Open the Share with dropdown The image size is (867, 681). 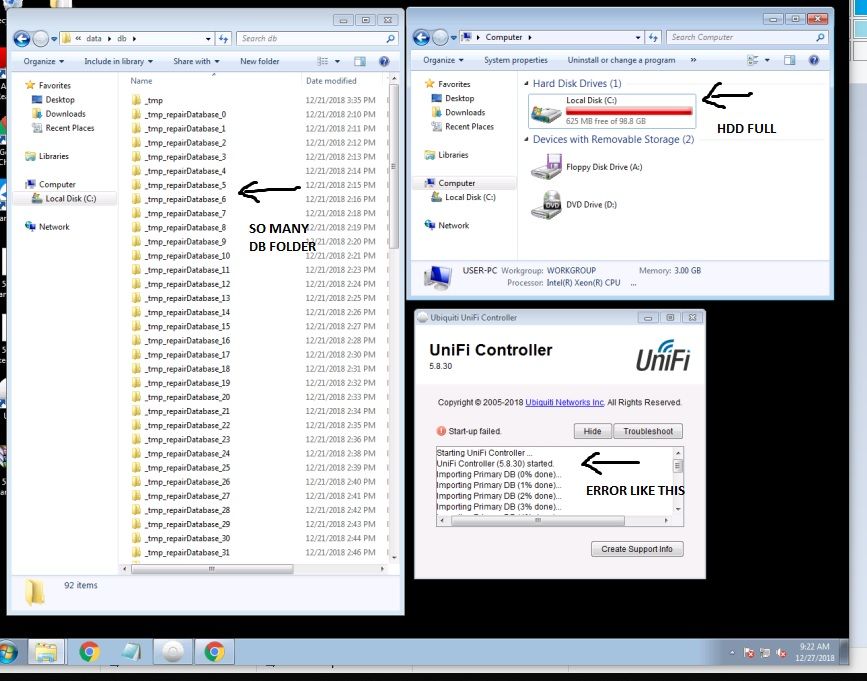(195, 61)
